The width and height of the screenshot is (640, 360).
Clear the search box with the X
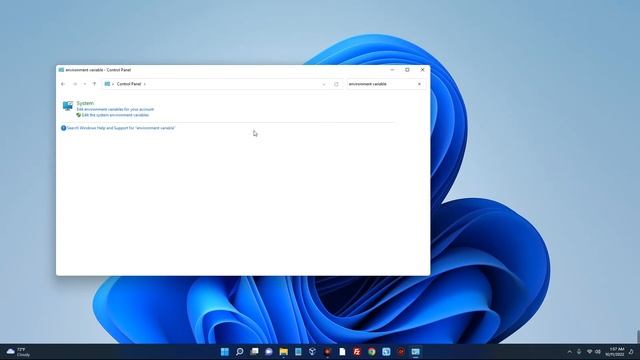point(419,84)
